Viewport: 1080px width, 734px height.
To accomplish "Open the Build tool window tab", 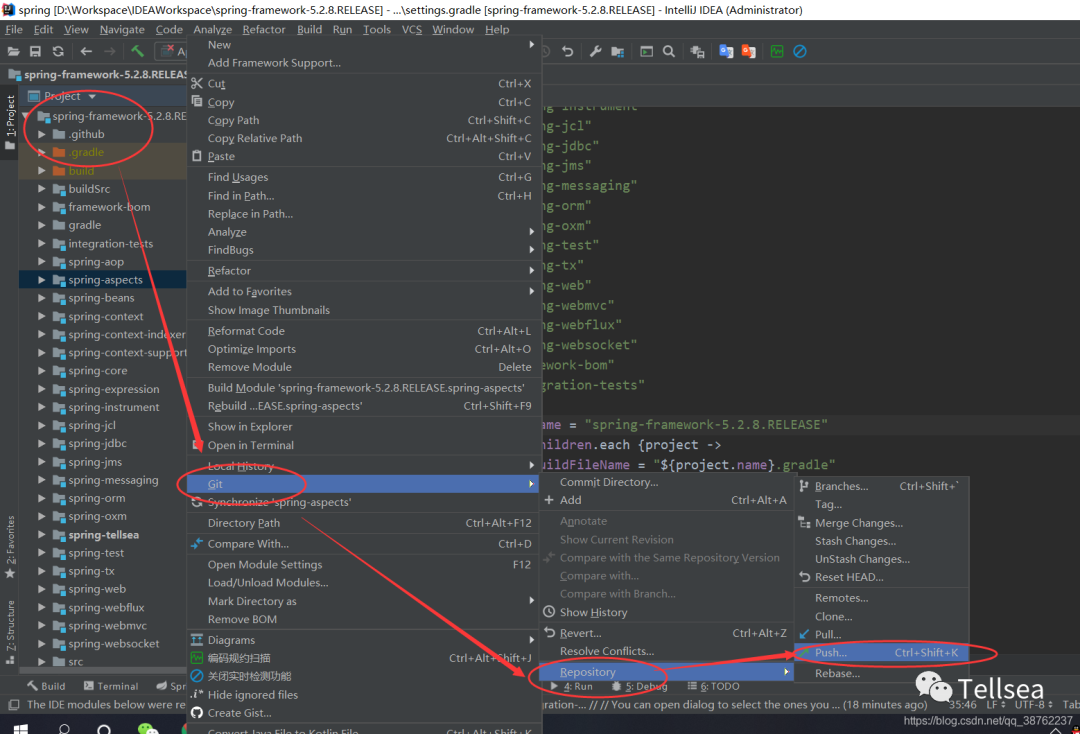I will click(46, 686).
